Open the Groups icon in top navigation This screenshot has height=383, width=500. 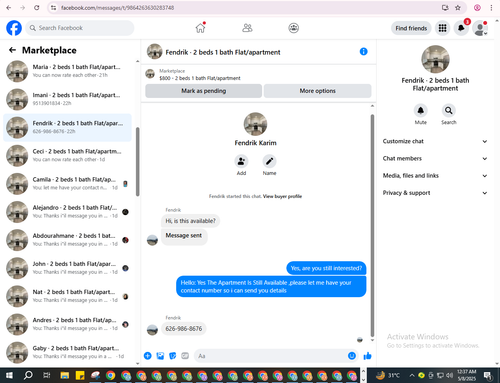tap(293, 28)
